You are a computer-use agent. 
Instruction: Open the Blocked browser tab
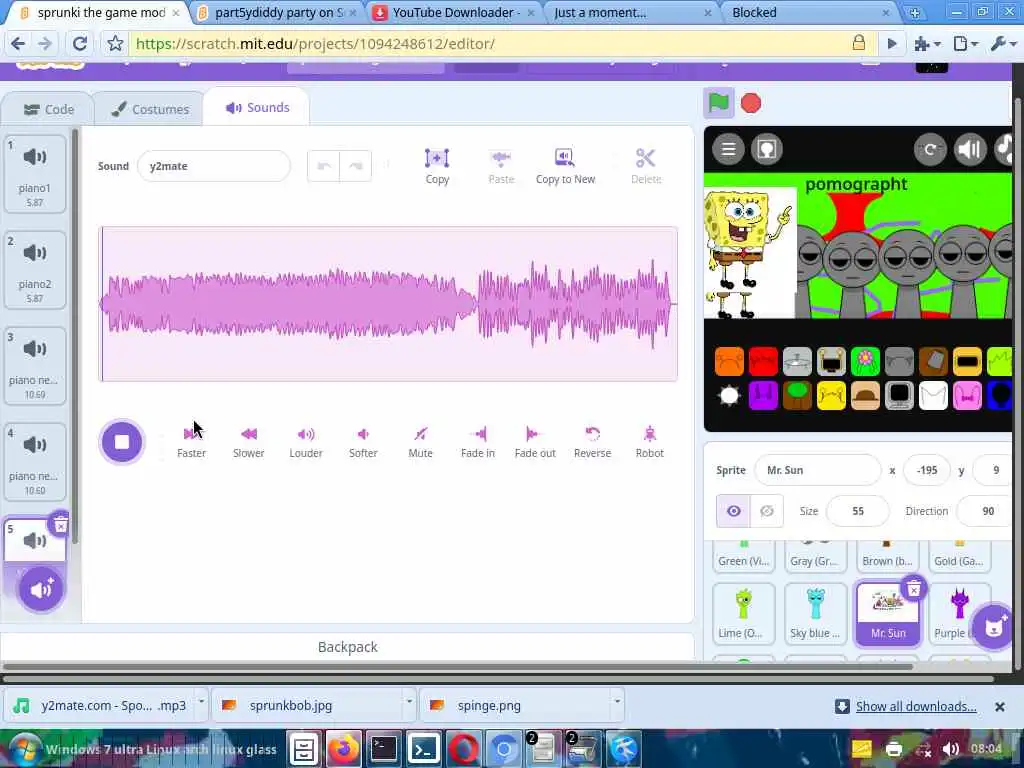[810, 12]
